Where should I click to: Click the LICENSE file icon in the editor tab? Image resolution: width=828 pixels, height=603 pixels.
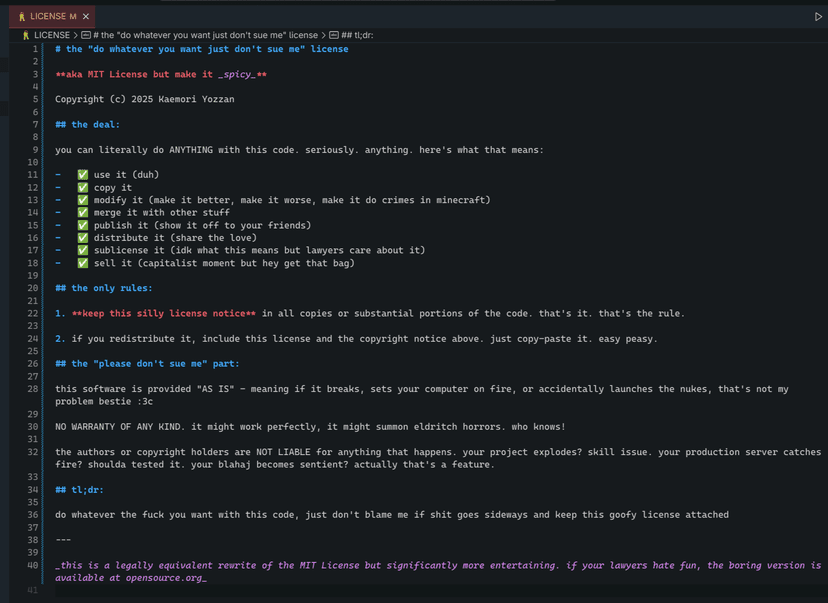click(x=22, y=17)
